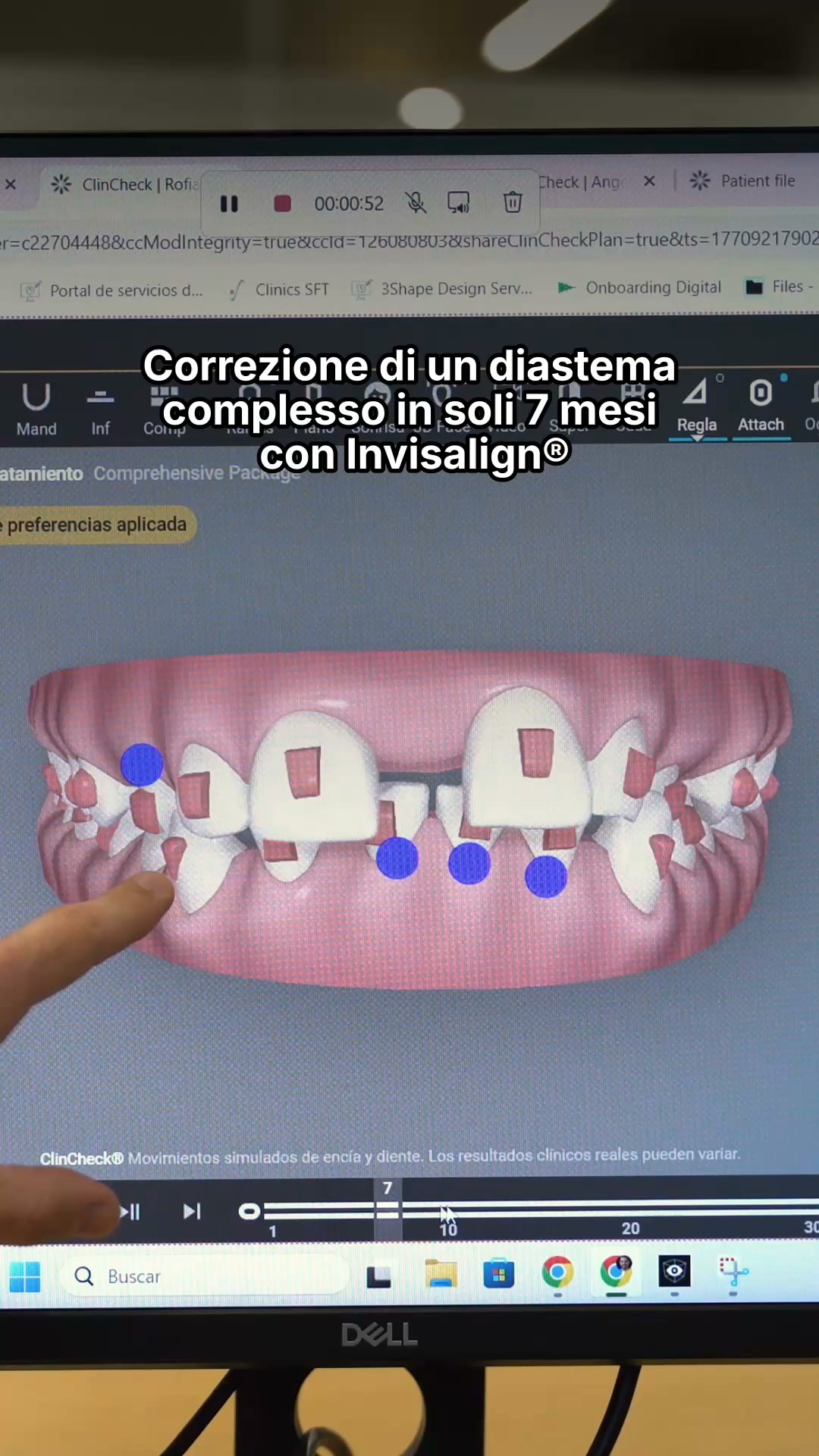Open Task View from the taskbar
The width and height of the screenshot is (819, 1456).
(x=378, y=1277)
